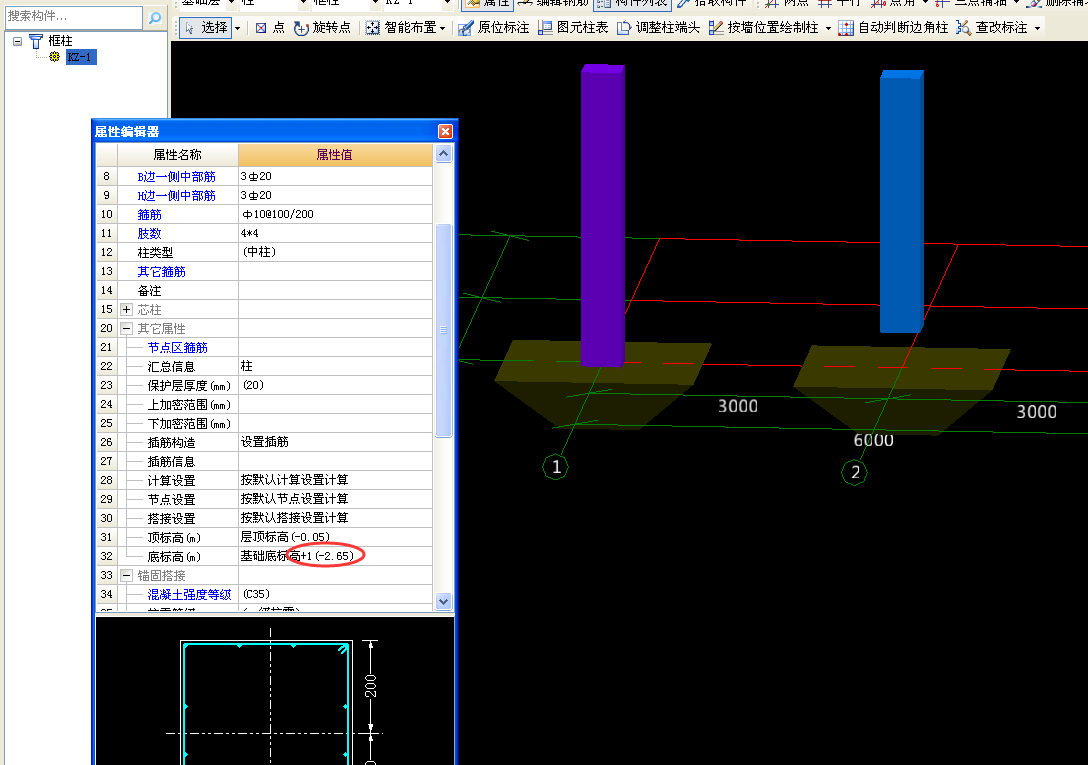Click the property editor vertical scrollbar thumb

pos(443,330)
